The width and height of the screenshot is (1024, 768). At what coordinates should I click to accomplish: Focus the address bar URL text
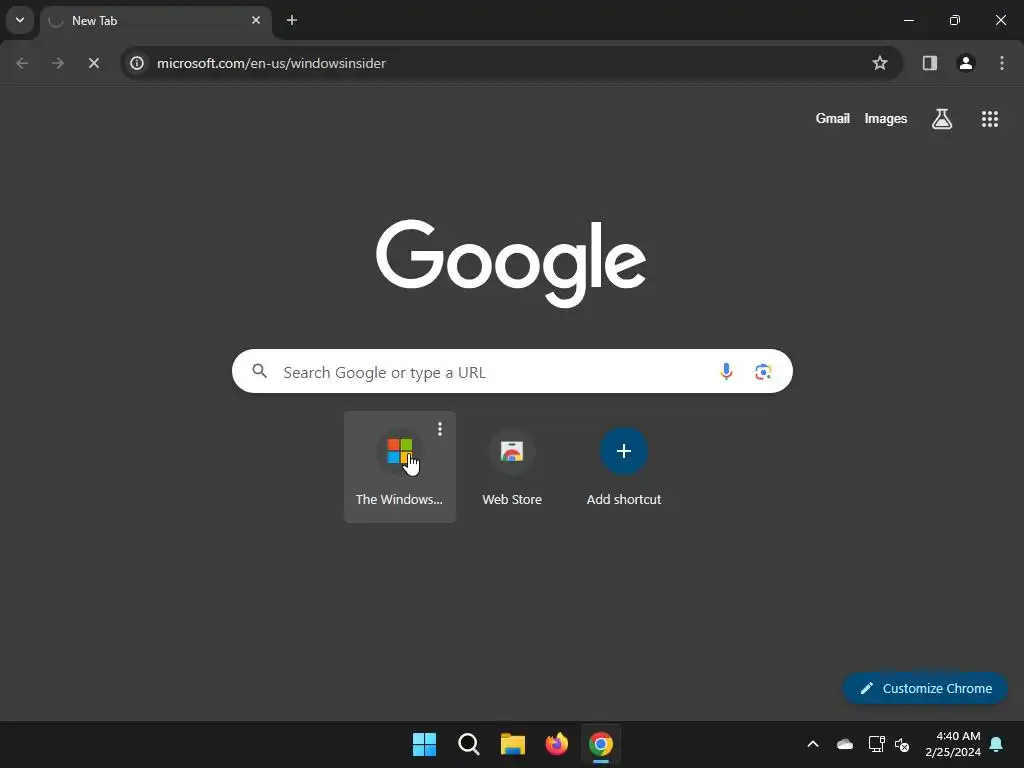(x=271, y=63)
